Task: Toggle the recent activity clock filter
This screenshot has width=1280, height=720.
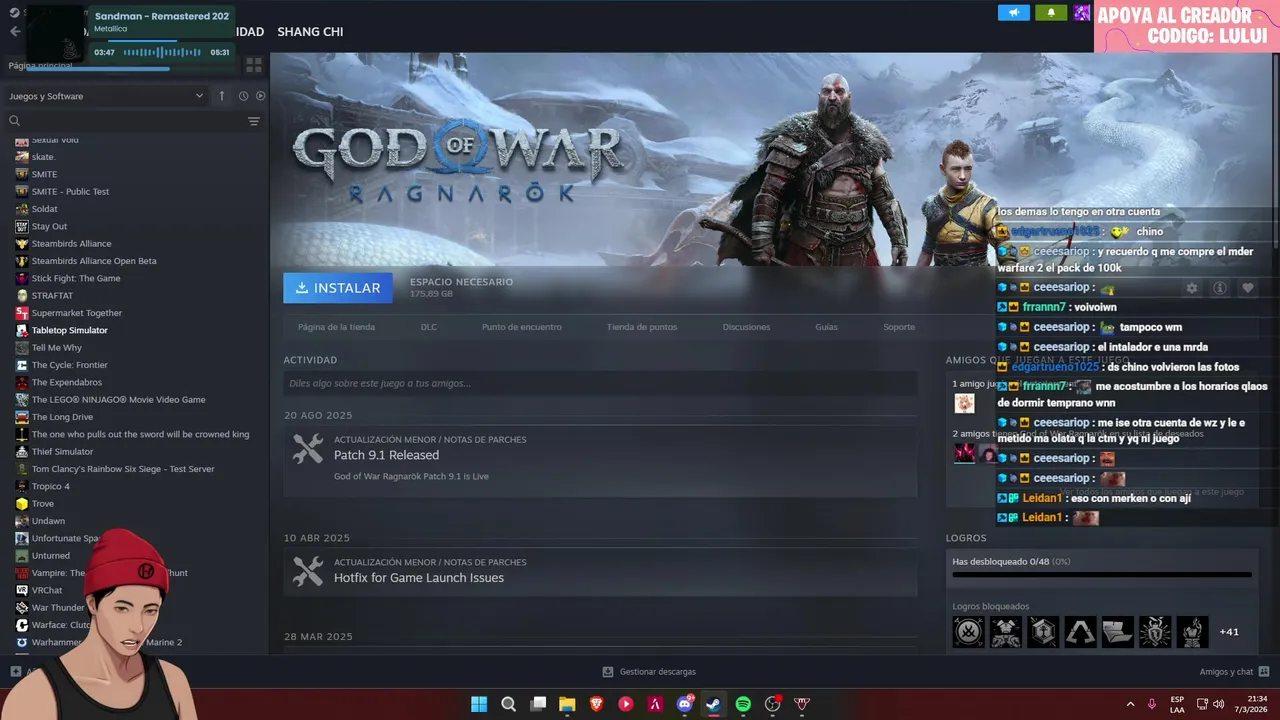Action: (x=243, y=96)
